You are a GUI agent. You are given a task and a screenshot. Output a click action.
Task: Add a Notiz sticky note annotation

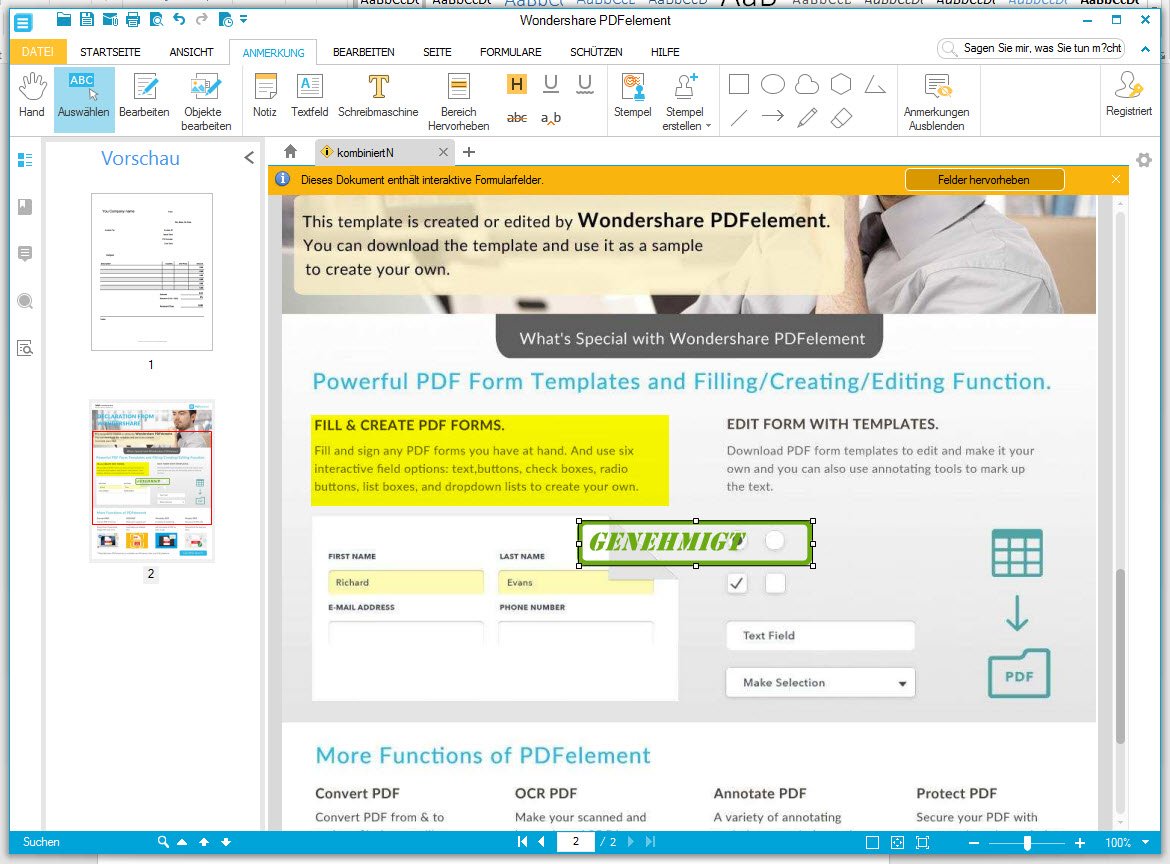coord(265,96)
